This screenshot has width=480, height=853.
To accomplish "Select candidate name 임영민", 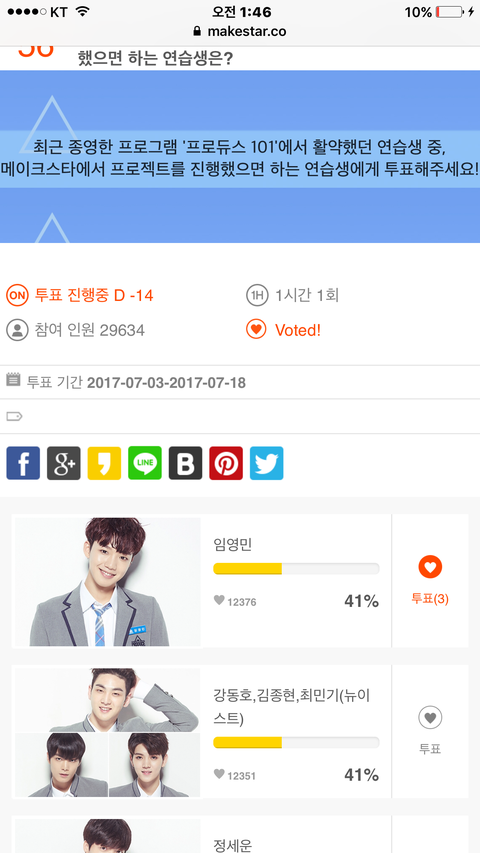I will point(233,545).
